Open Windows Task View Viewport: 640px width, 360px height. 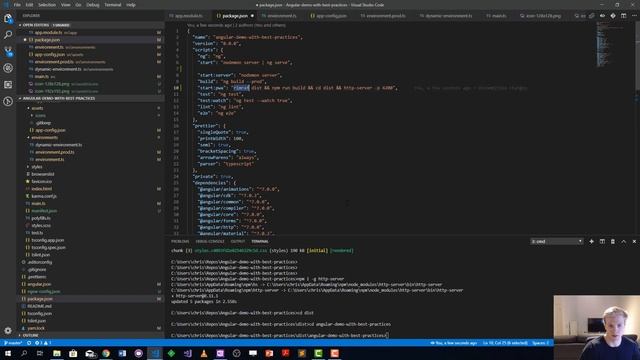40,353
